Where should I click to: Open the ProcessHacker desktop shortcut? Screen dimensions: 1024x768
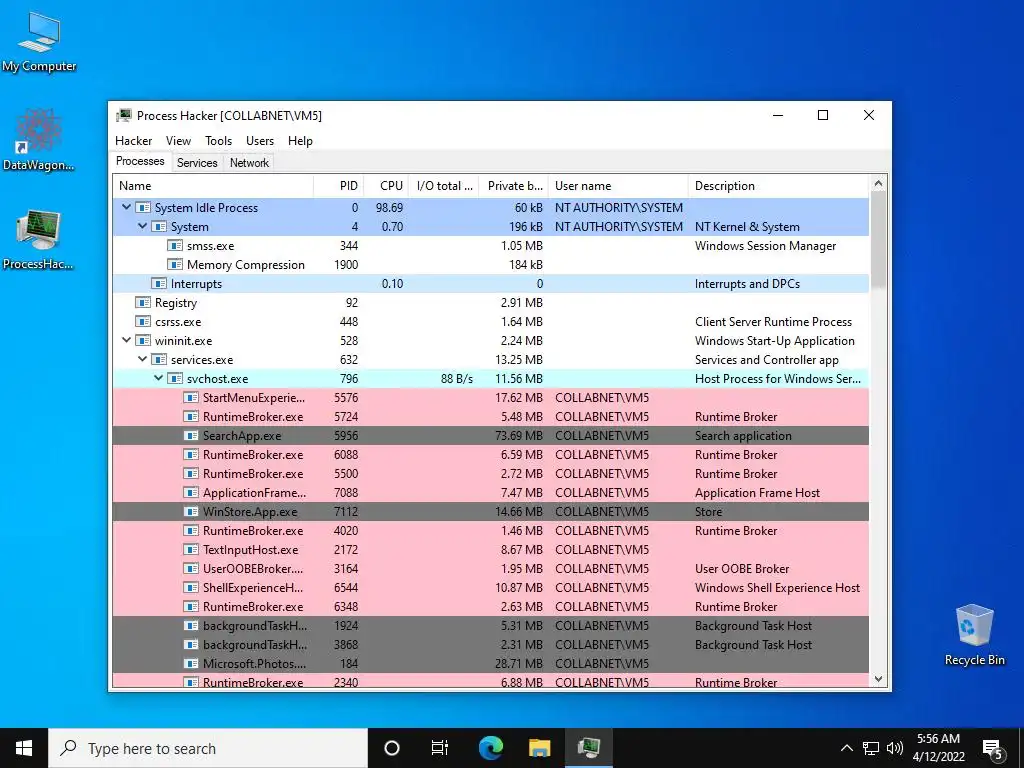[38, 239]
